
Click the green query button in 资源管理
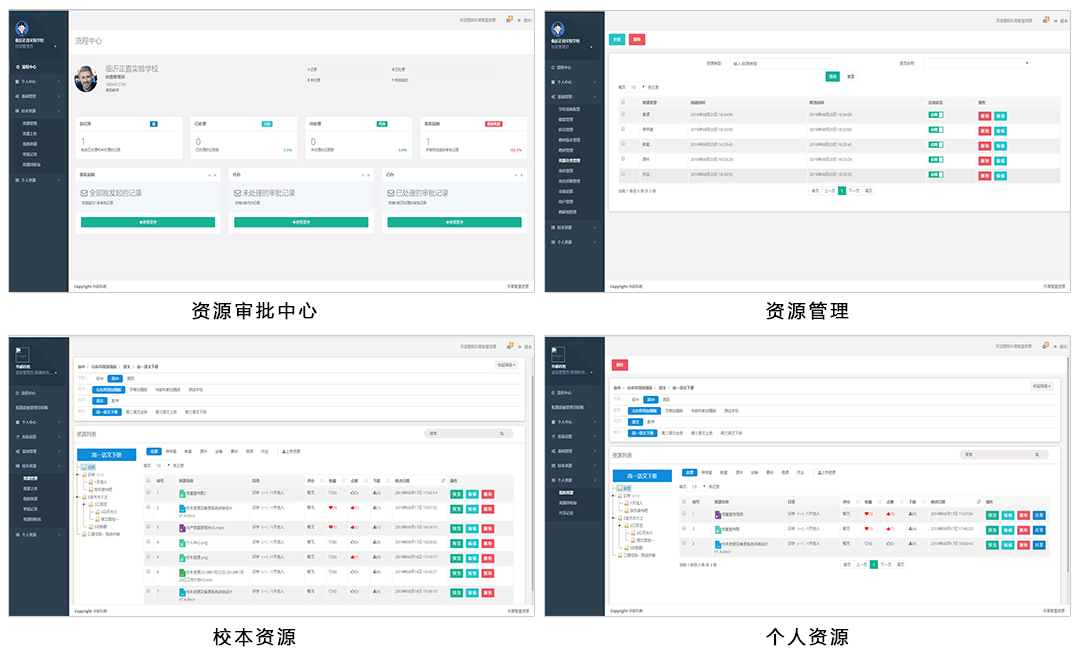(x=833, y=76)
